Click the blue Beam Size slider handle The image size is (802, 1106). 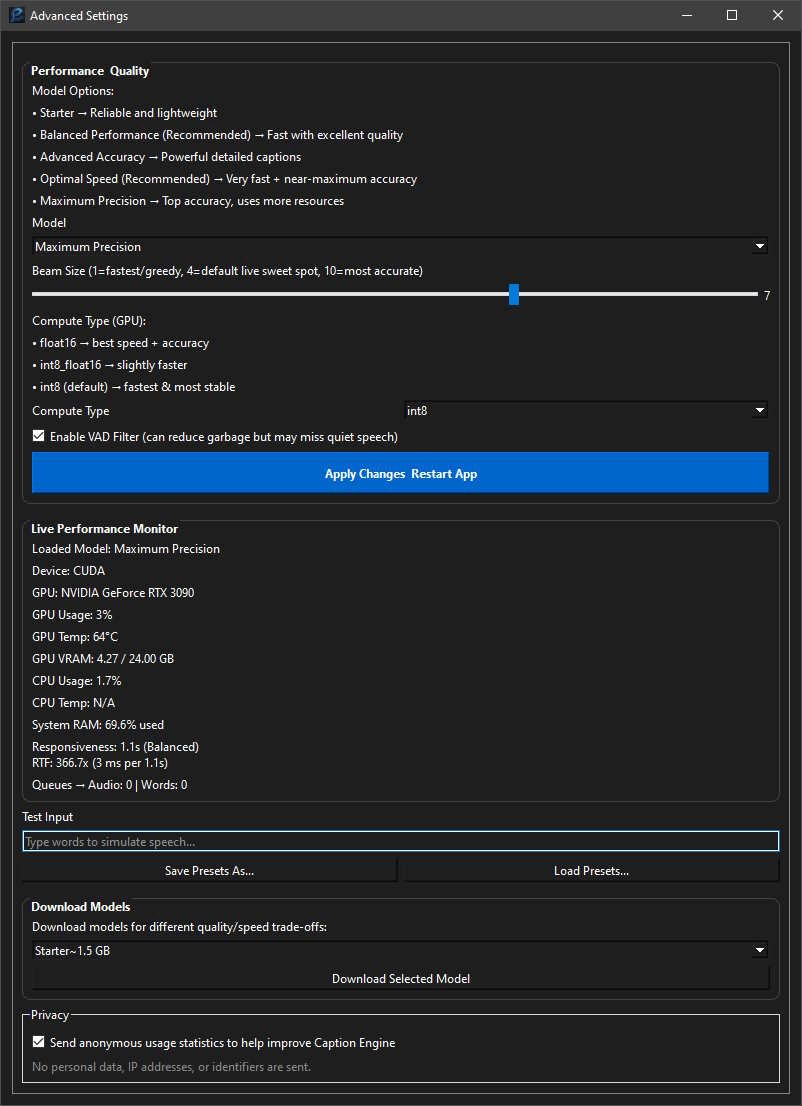pyautogui.click(x=514, y=294)
